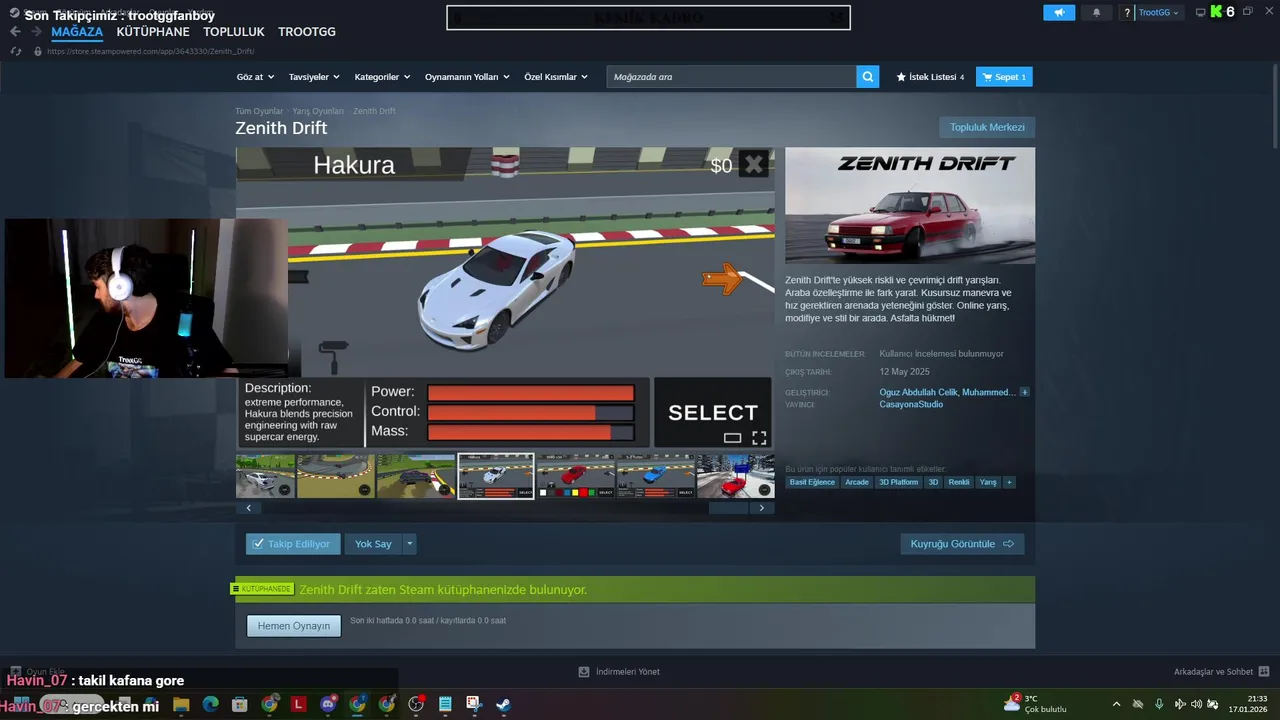Open Arkadaşlar ve Sohbet panel
The image size is (1280, 720).
coord(1221,672)
